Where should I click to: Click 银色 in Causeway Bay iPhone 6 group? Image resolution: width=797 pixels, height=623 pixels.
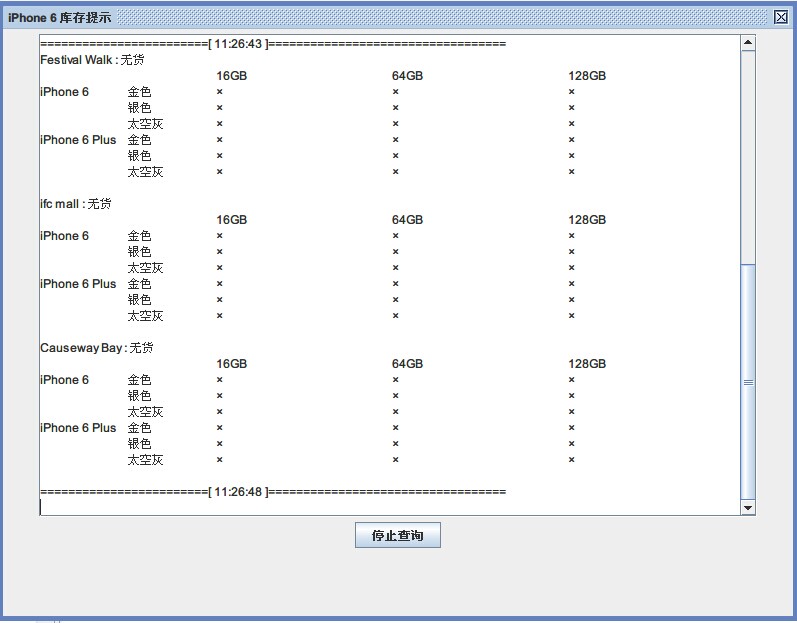pyautogui.click(x=139, y=396)
